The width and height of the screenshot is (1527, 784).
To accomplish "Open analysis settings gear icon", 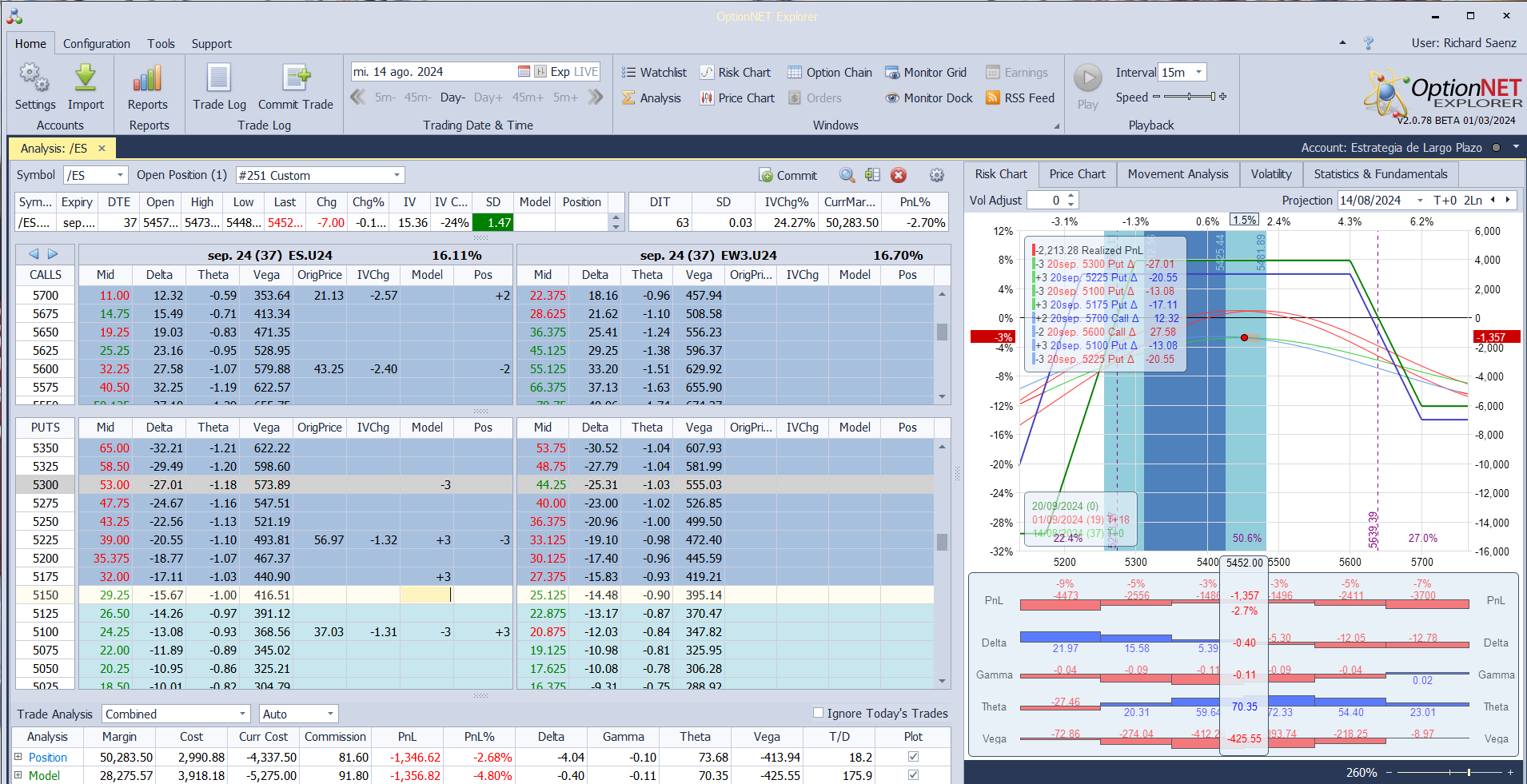I will coord(937,175).
